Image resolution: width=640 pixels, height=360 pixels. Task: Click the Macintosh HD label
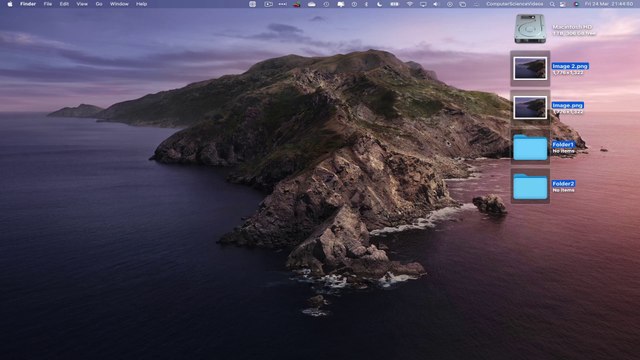pyautogui.click(x=572, y=27)
